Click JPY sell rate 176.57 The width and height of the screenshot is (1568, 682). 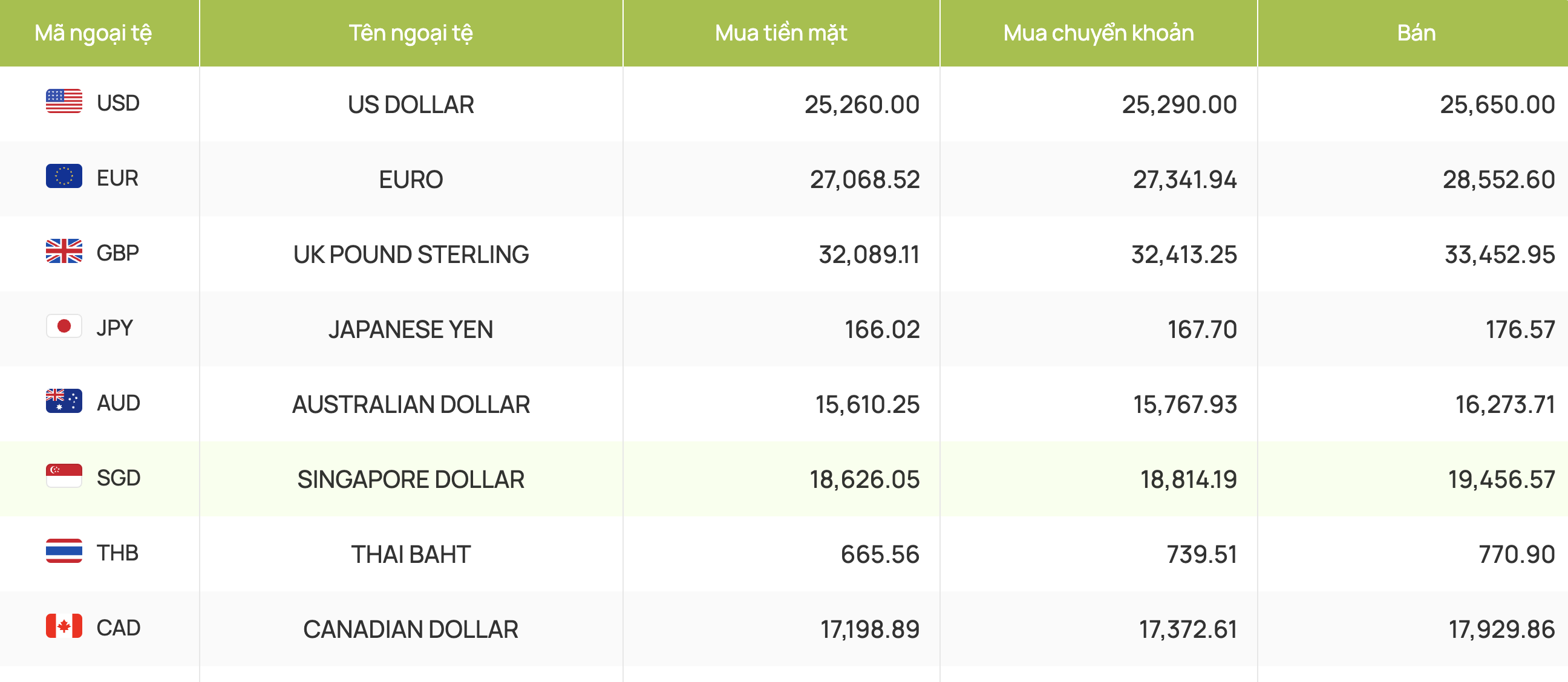point(1521,329)
